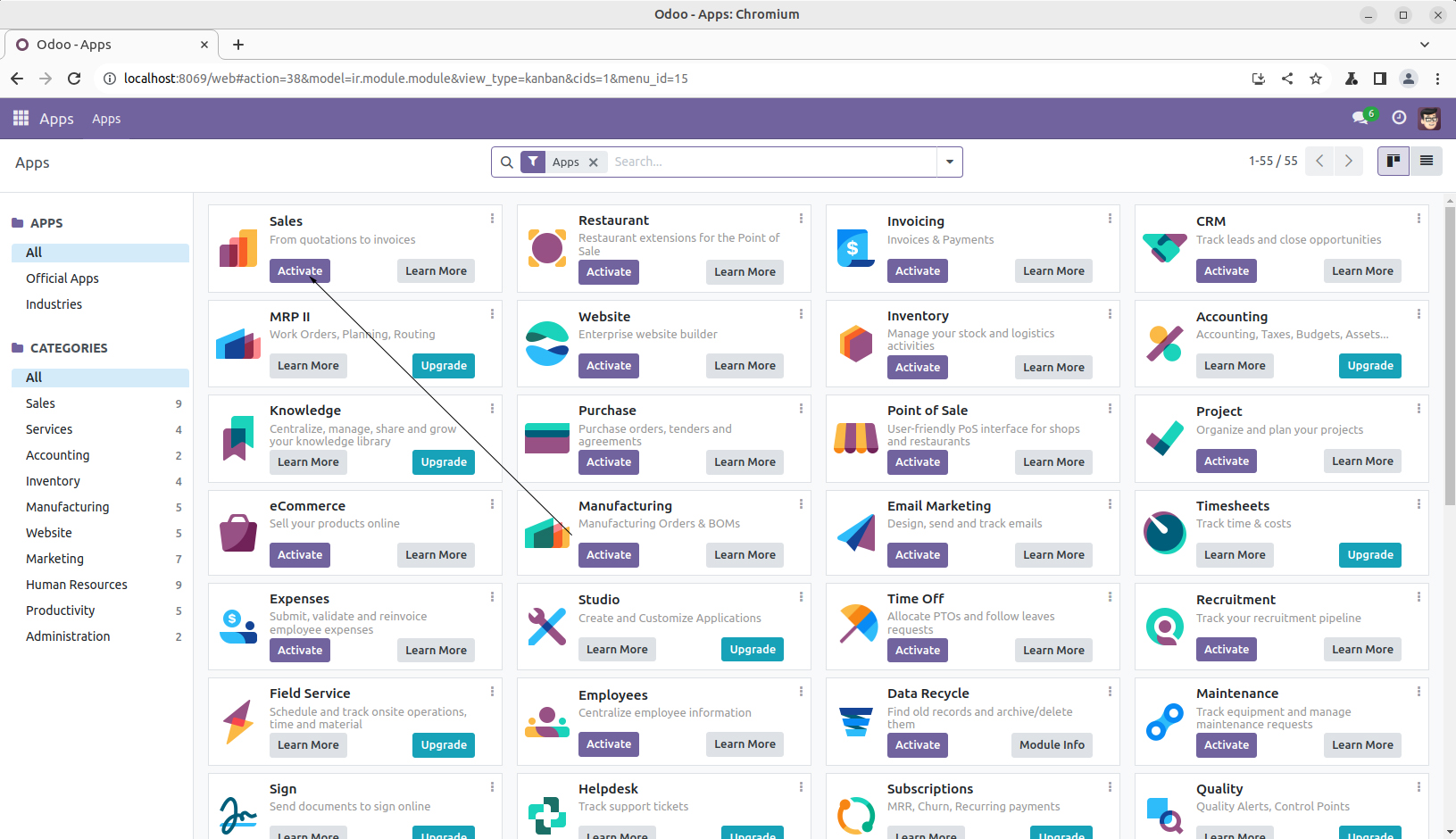Image resolution: width=1456 pixels, height=839 pixels.
Task: Open the Sales app card options menu
Action: tap(492, 219)
